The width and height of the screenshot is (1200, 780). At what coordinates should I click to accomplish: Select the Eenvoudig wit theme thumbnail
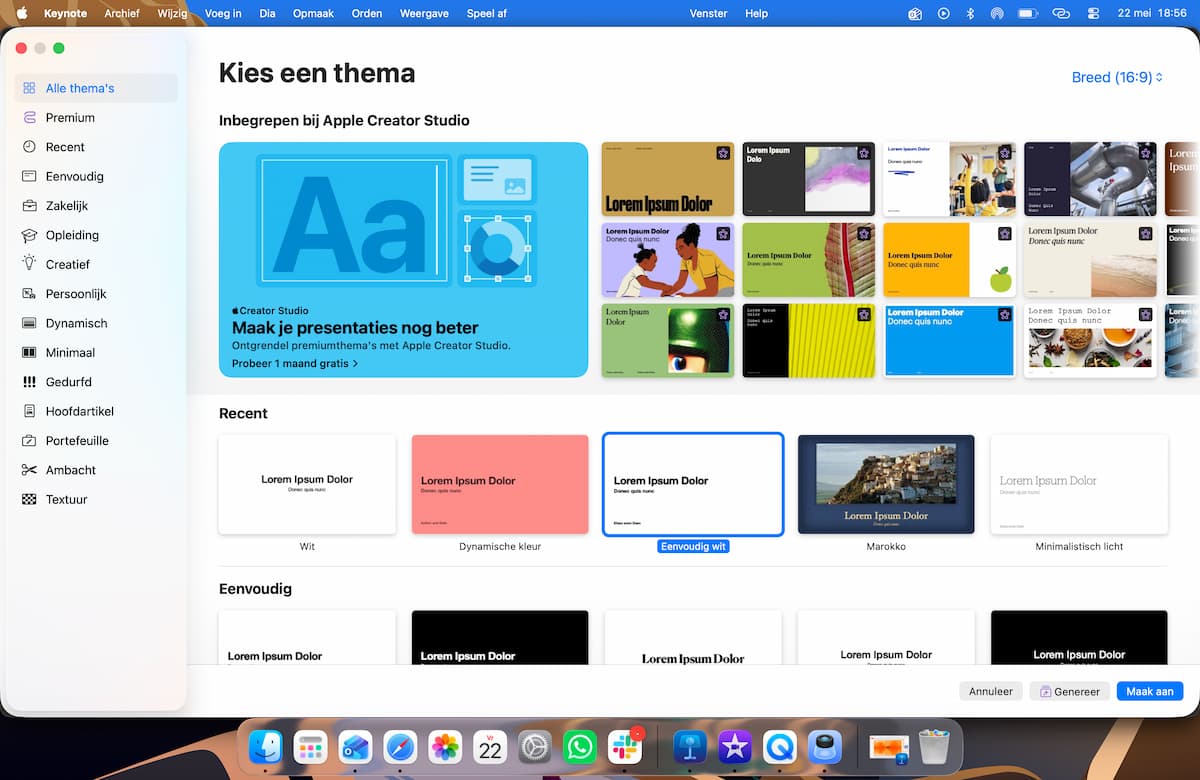tap(693, 484)
